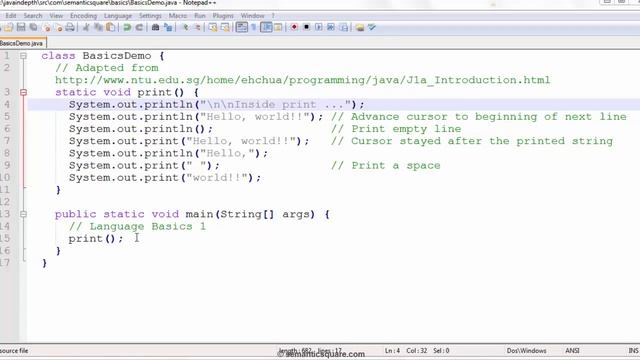
Task: Close the current document via toolbar icon
Action: coord(47,27)
